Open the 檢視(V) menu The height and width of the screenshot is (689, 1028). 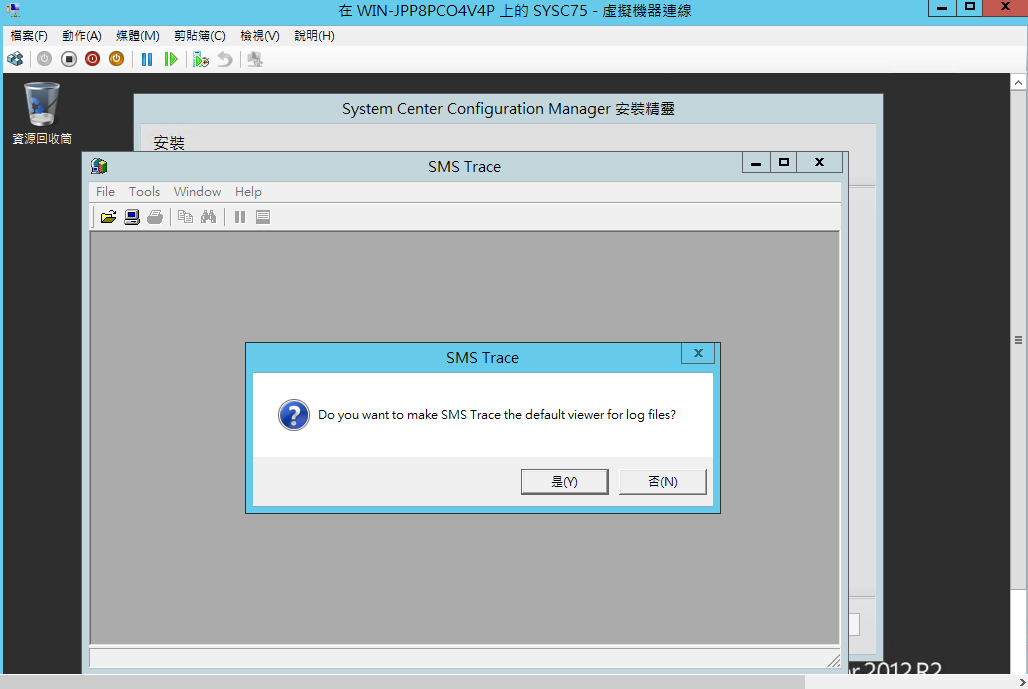tap(260, 35)
